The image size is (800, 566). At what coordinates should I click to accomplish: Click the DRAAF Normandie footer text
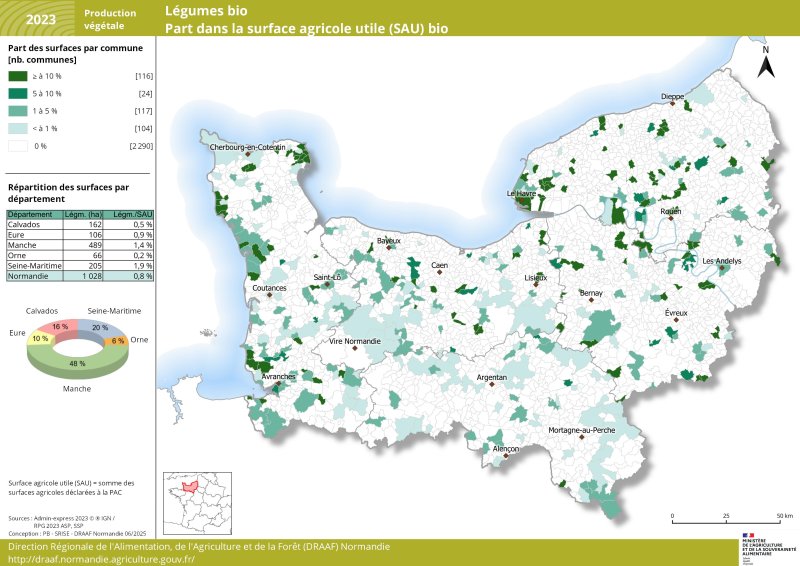click(199, 547)
